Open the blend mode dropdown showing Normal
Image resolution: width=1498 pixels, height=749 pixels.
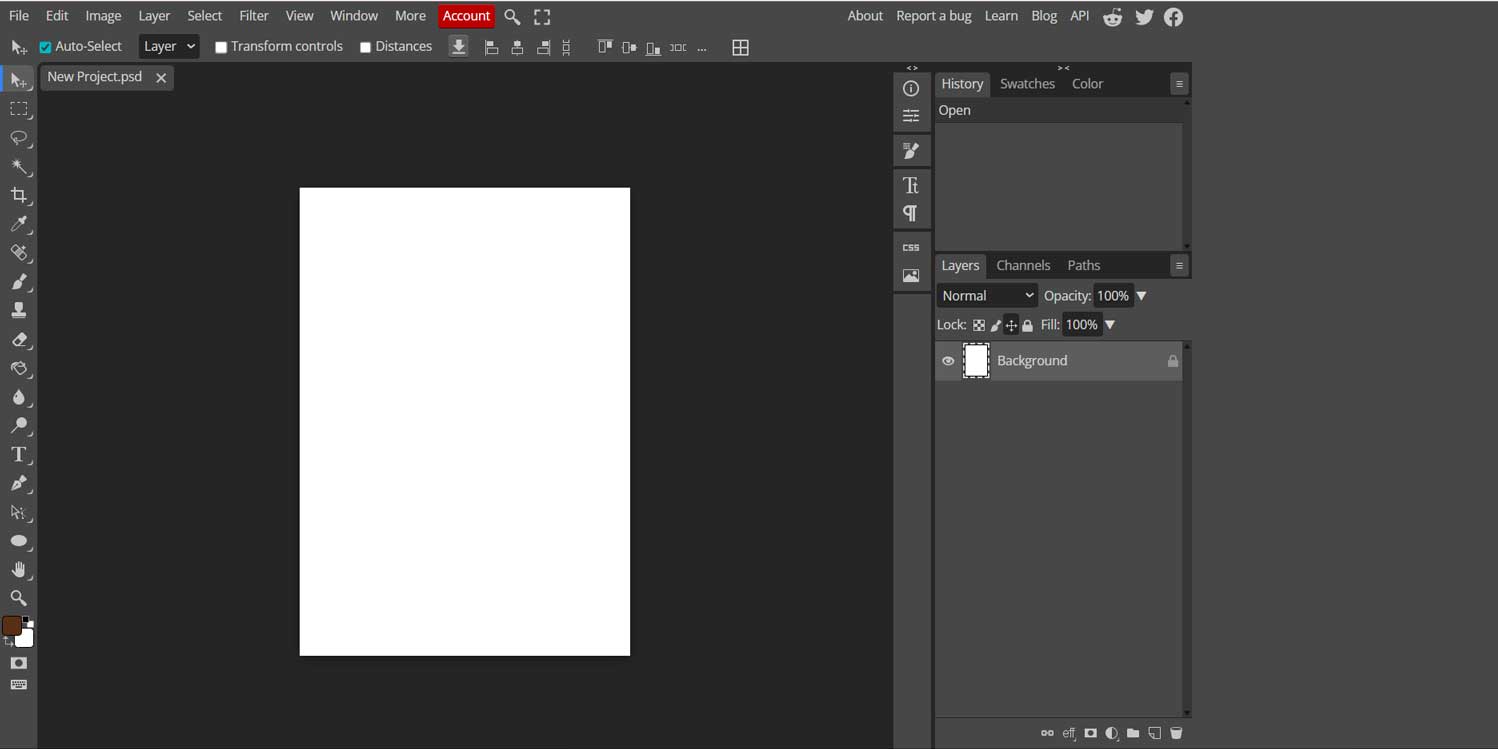point(986,295)
